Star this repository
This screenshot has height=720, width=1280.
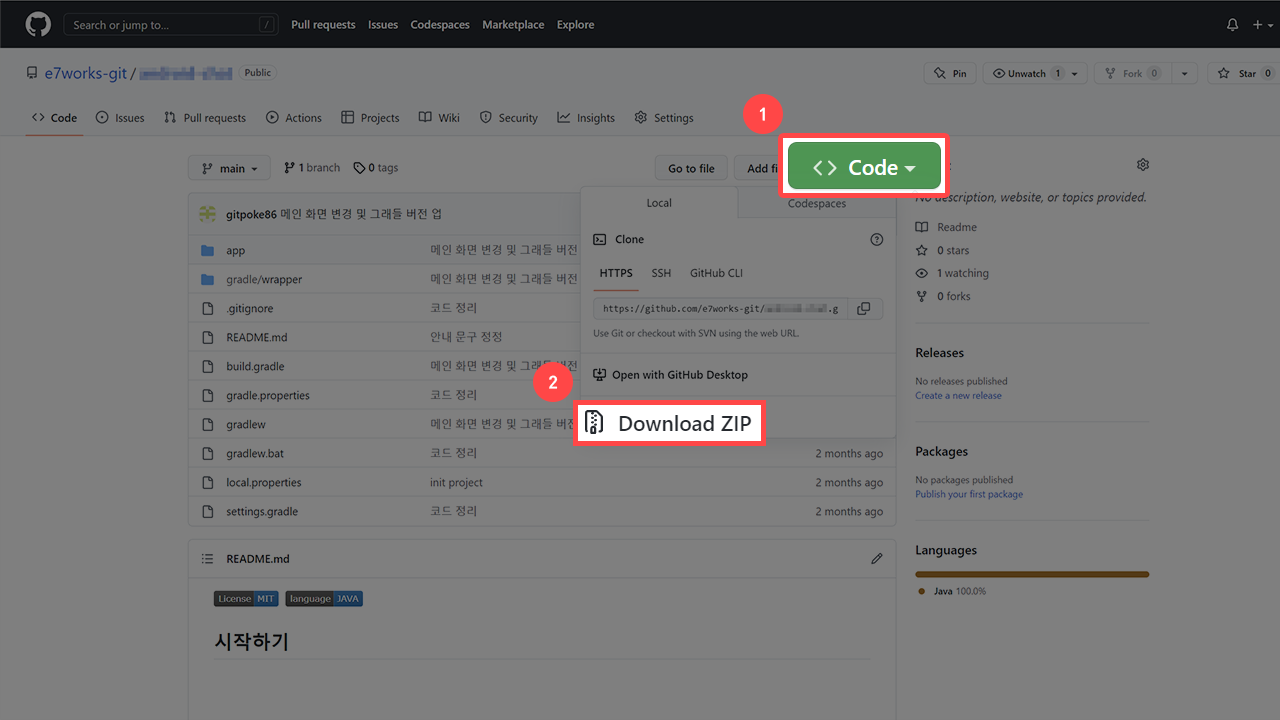1238,74
